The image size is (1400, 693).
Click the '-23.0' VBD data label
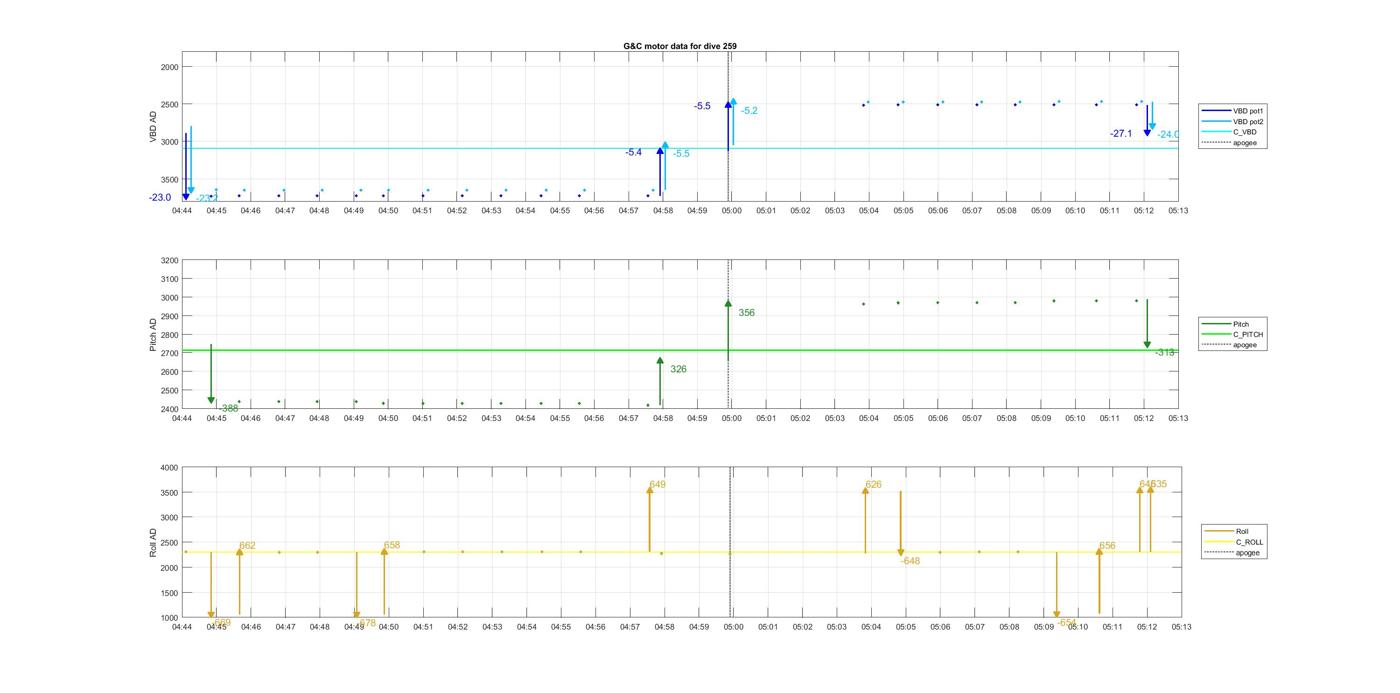tap(160, 198)
